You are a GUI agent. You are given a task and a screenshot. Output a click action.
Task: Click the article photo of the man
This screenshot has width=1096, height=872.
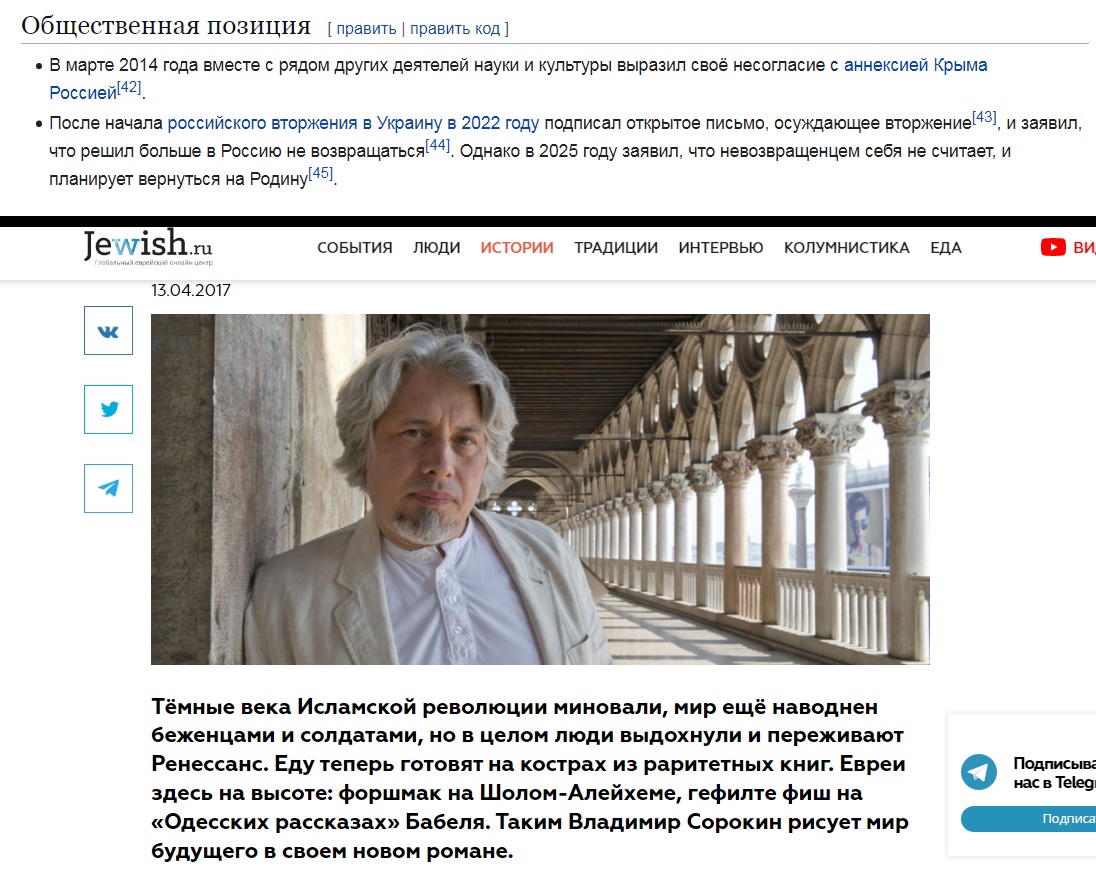(x=540, y=489)
